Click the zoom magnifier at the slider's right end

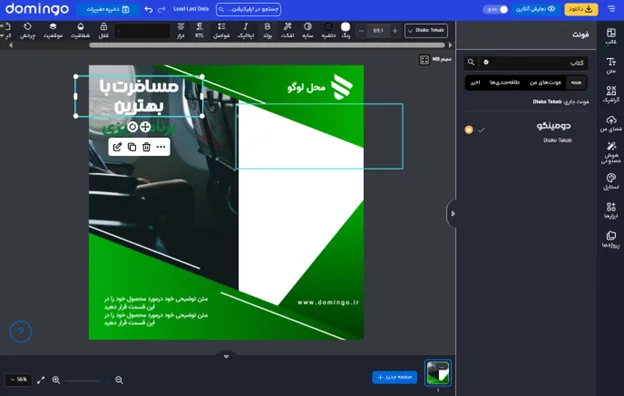click(119, 380)
